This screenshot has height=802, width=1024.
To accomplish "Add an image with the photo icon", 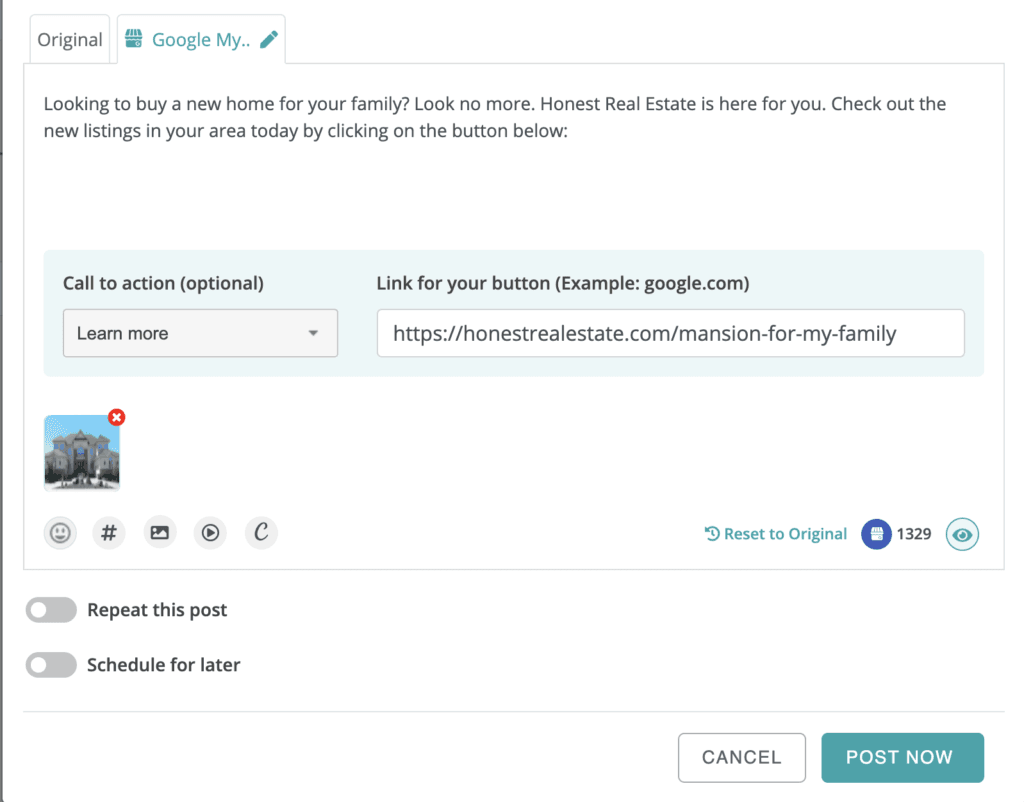I will (160, 533).
